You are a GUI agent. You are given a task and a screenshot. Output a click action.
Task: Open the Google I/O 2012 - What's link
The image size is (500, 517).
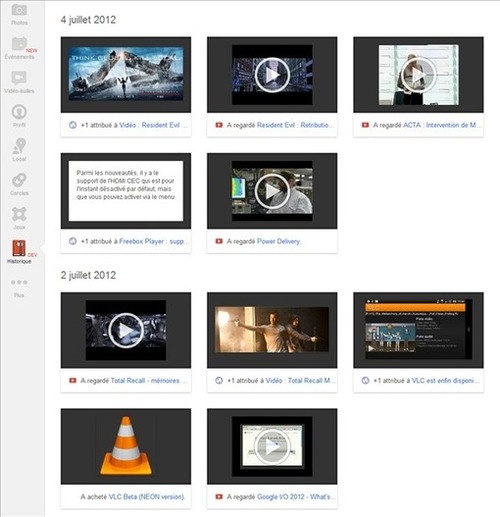[x=296, y=497]
